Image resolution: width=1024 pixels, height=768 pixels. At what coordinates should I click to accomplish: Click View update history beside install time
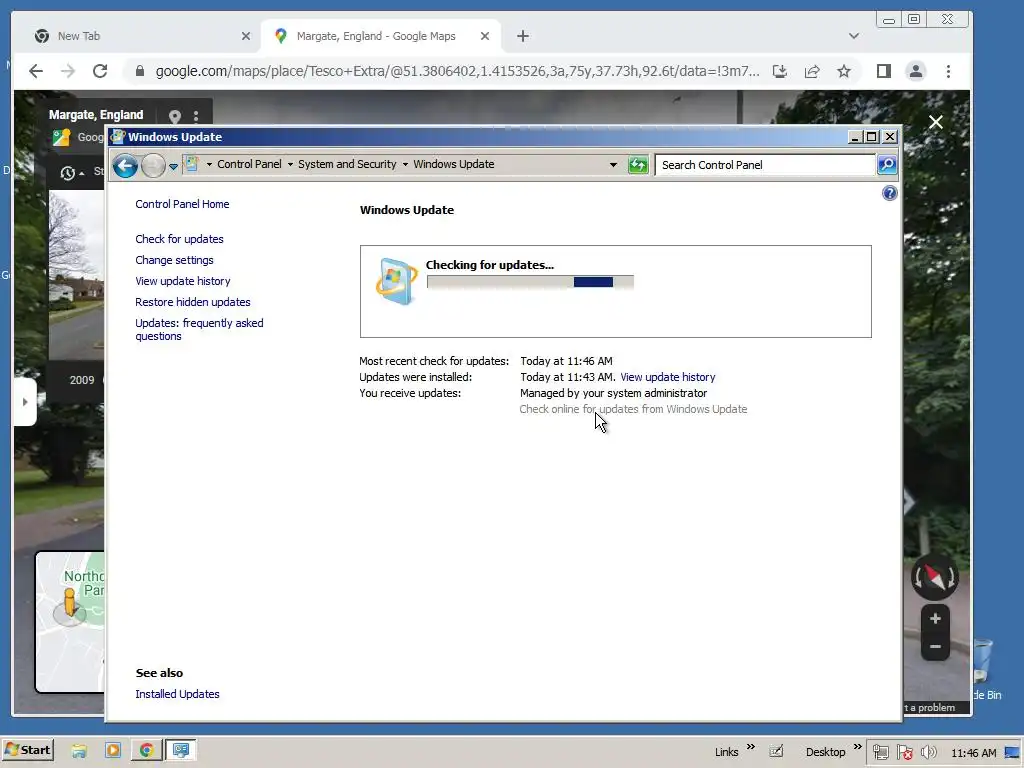(x=667, y=377)
